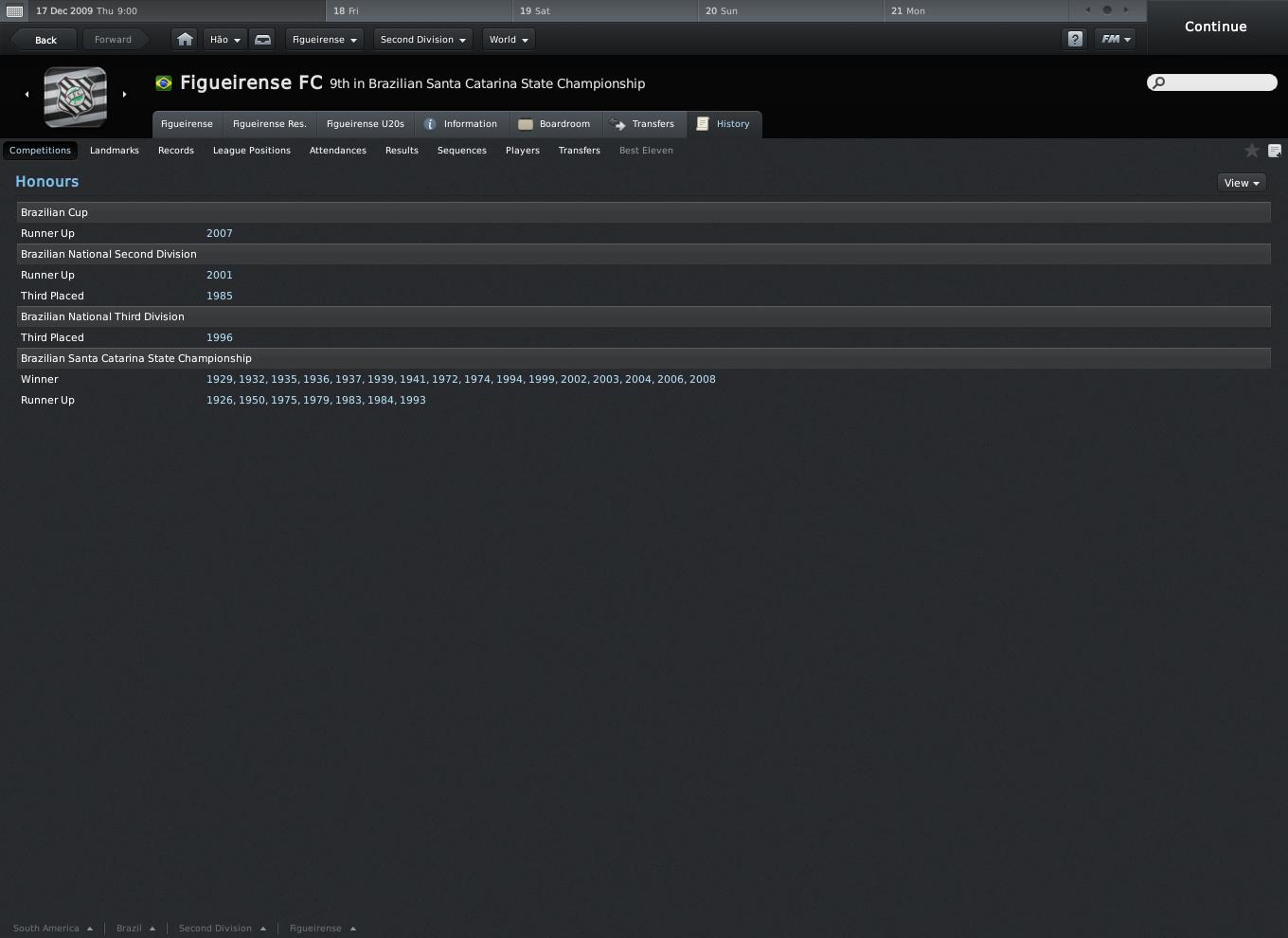
Task: Open the FM menu dropdown
Action: tap(1115, 39)
